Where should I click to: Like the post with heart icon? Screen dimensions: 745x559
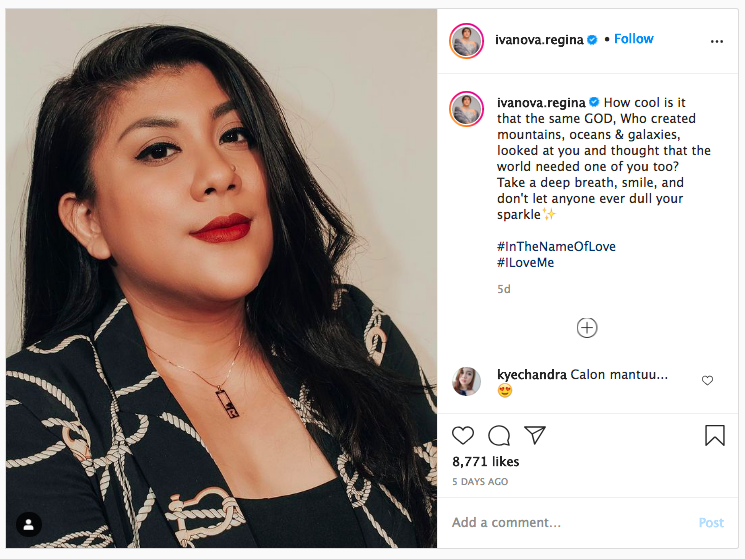(x=463, y=436)
